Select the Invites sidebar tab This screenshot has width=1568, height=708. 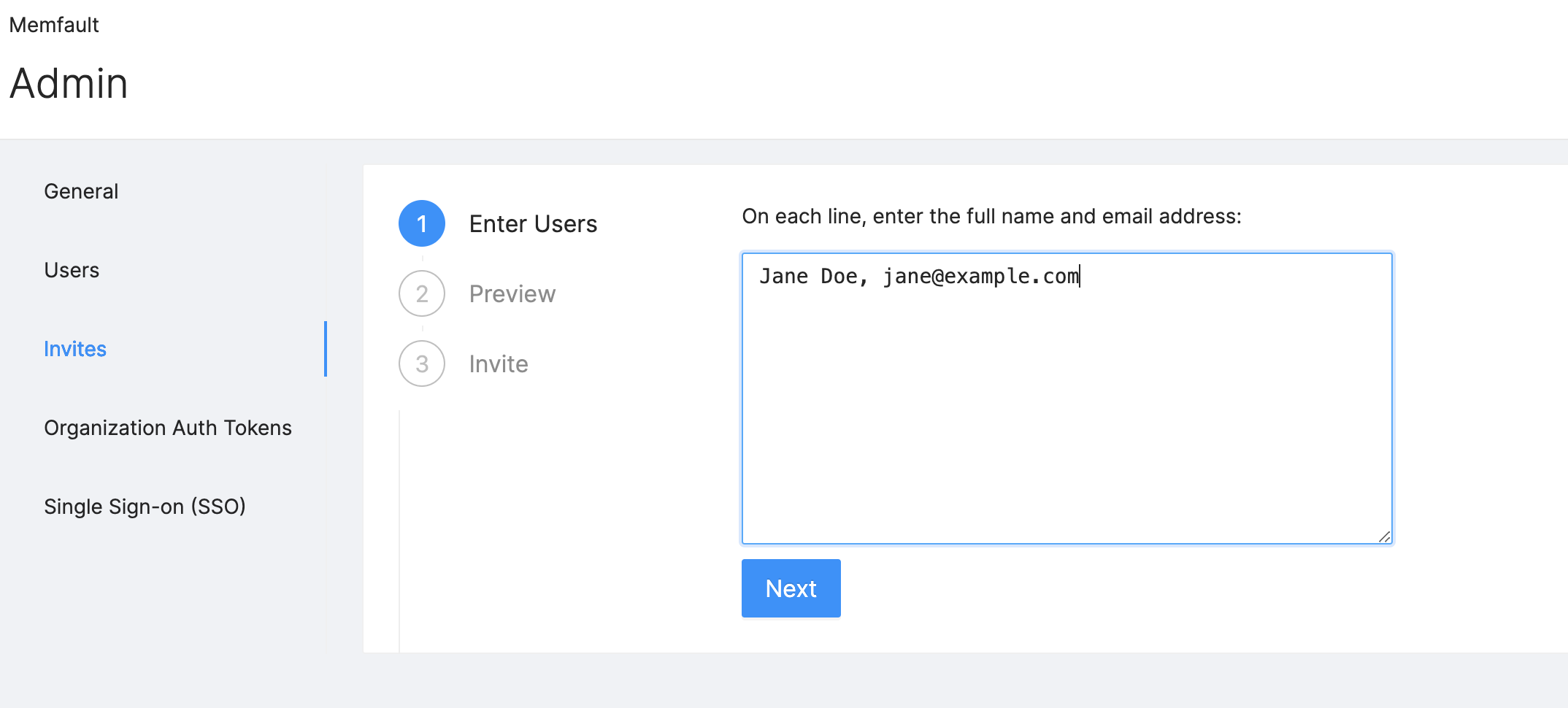(x=74, y=349)
